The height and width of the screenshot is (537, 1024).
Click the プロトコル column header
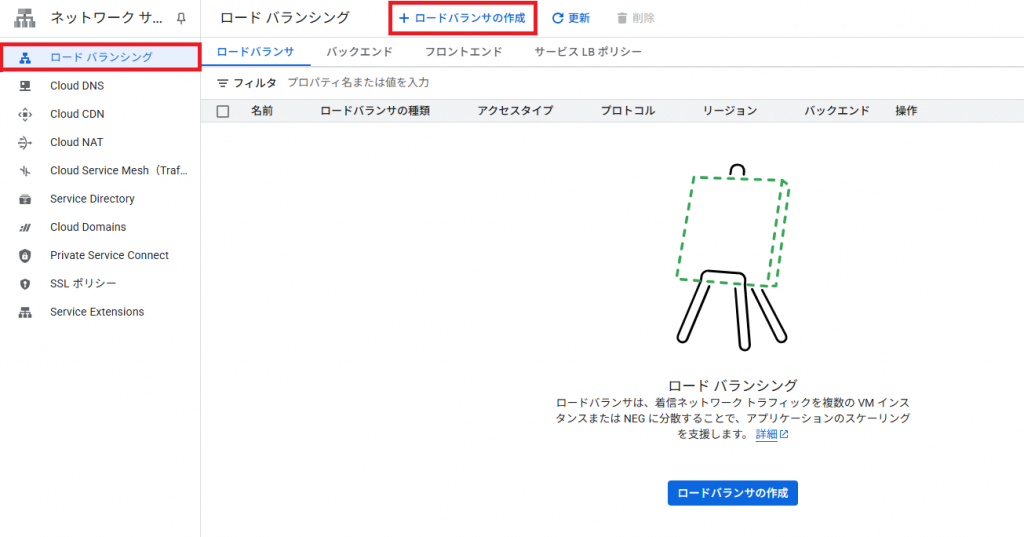click(628, 111)
